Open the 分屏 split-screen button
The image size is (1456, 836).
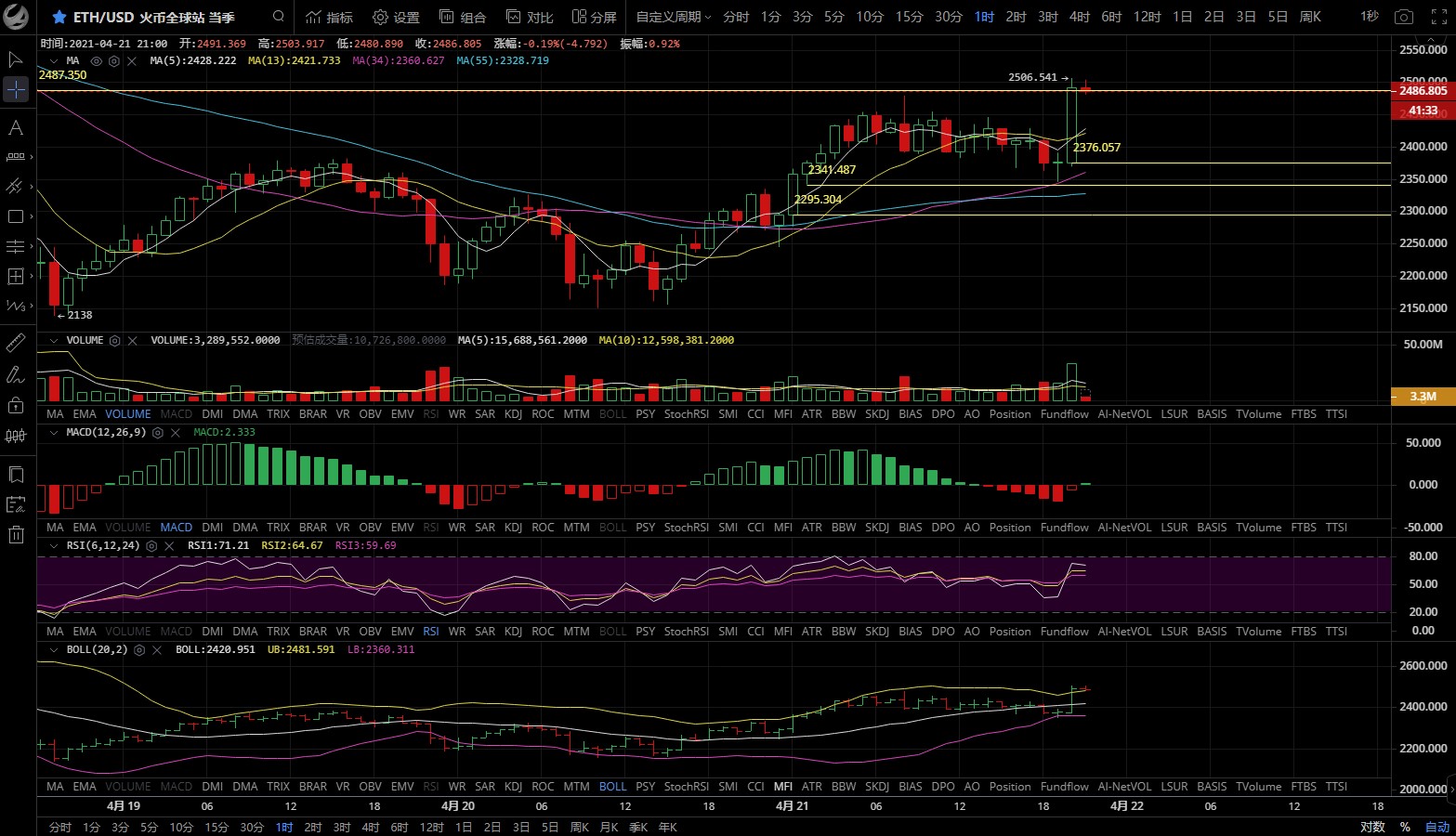tap(595, 18)
